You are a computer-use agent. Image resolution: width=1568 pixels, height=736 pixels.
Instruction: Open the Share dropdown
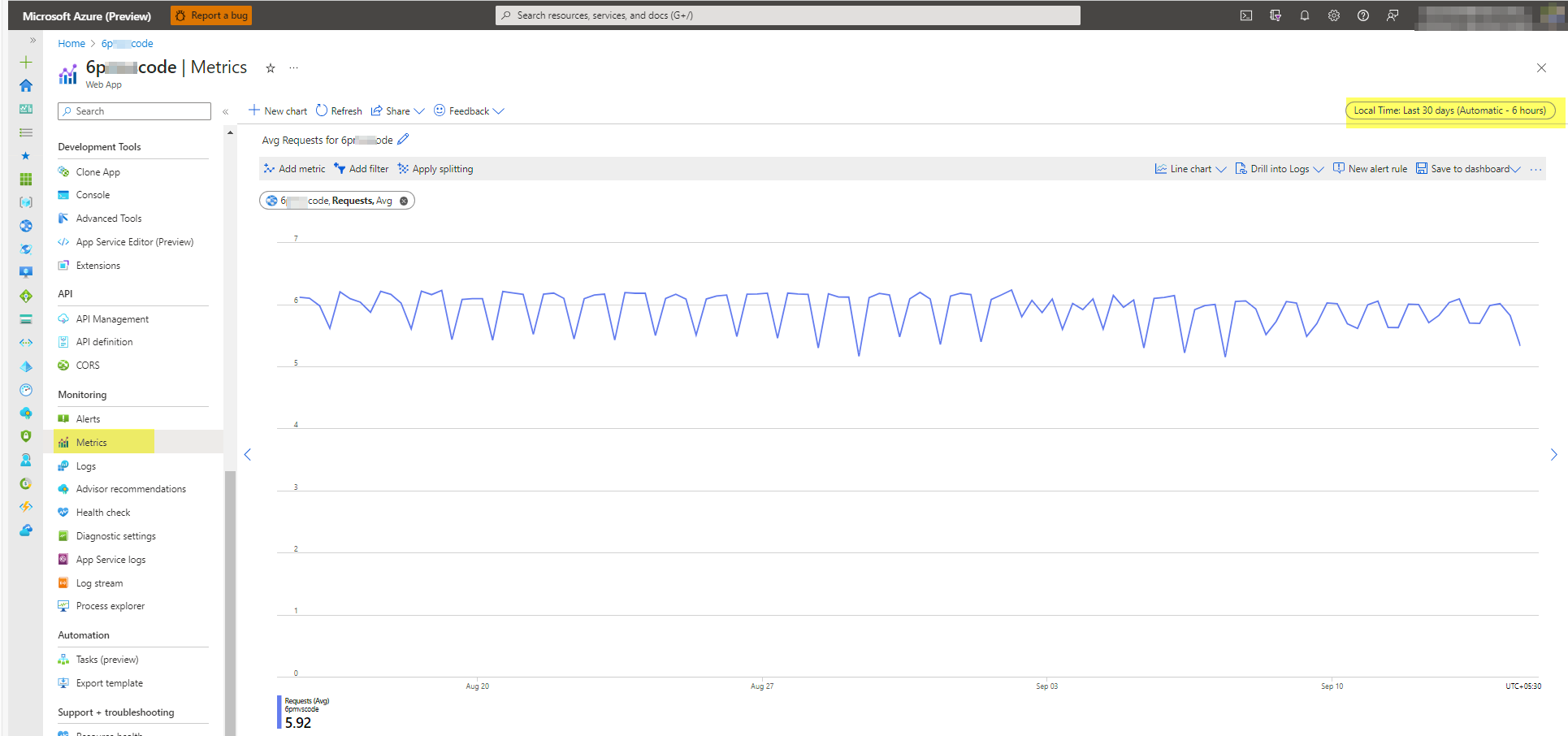coord(397,111)
